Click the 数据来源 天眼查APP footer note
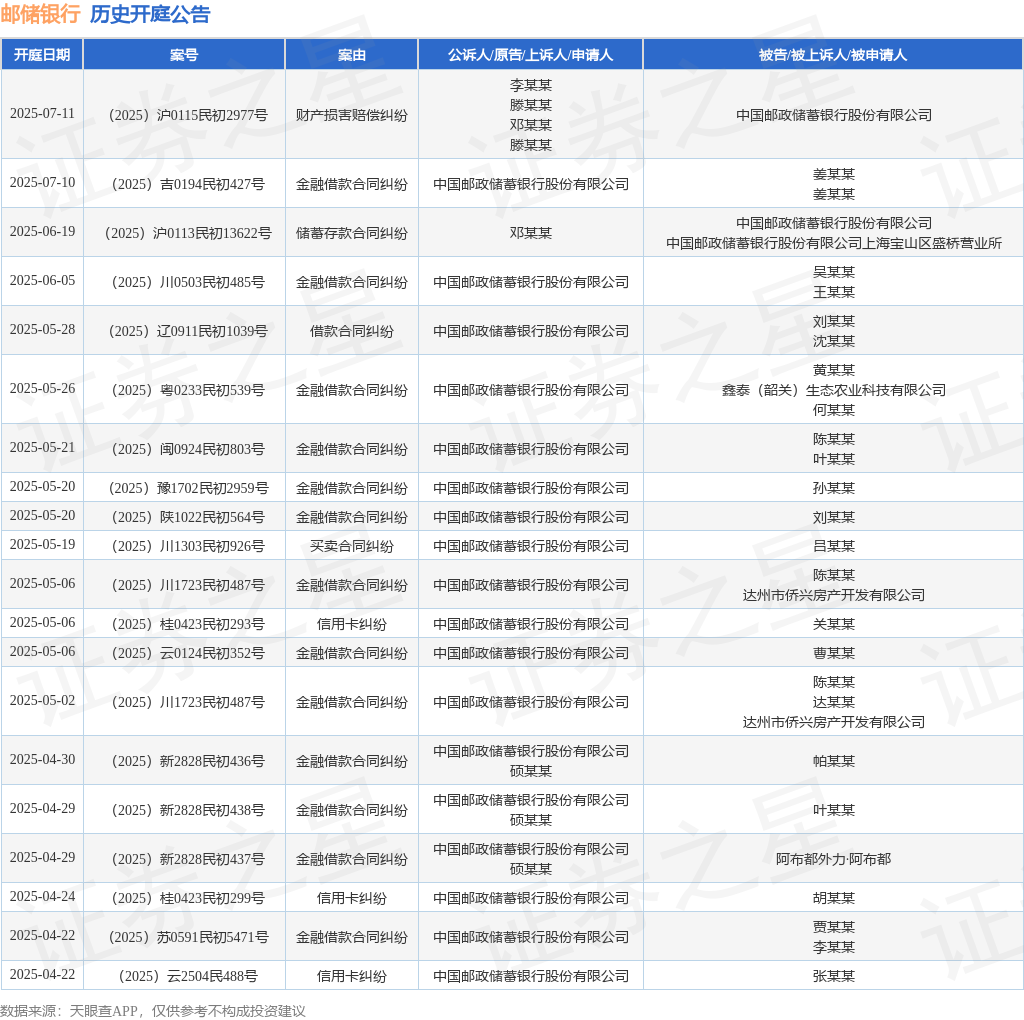This screenshot has height=1020, width=1024. (153, 1011)
